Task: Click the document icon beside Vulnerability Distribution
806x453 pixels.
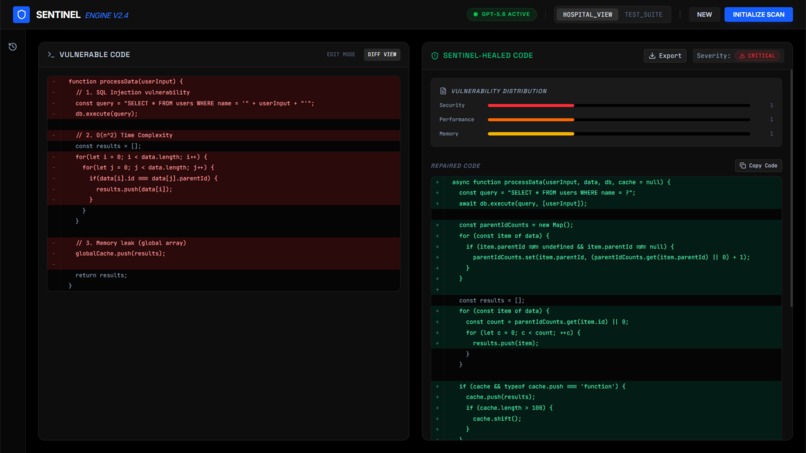Action: [443, 91]
